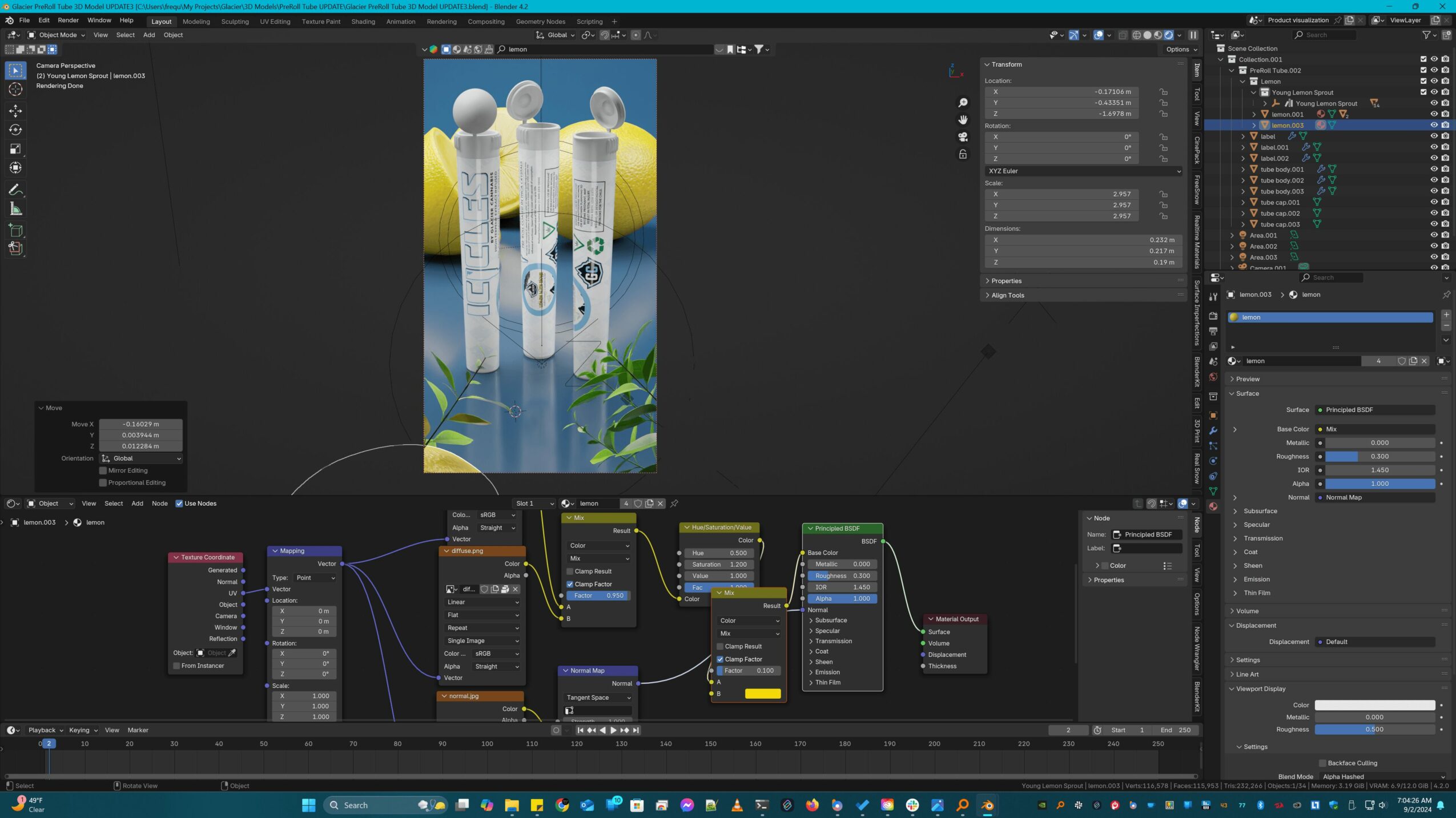Open the Modifiers wrench properties tab
The image size is (1456, 818).
(x=1213, y=431)
